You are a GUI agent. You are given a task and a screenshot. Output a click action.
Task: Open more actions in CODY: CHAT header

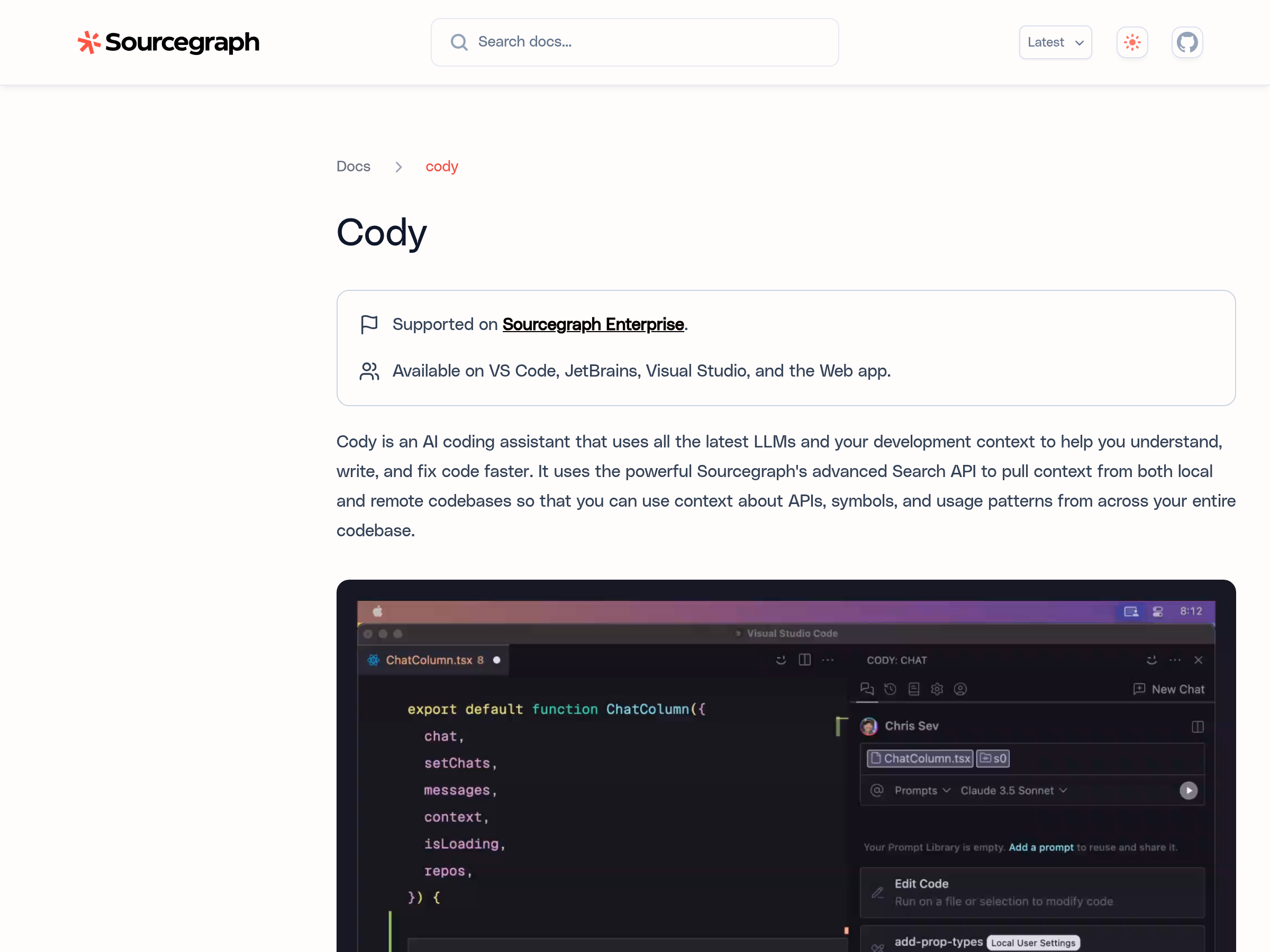coord(1175,660)
